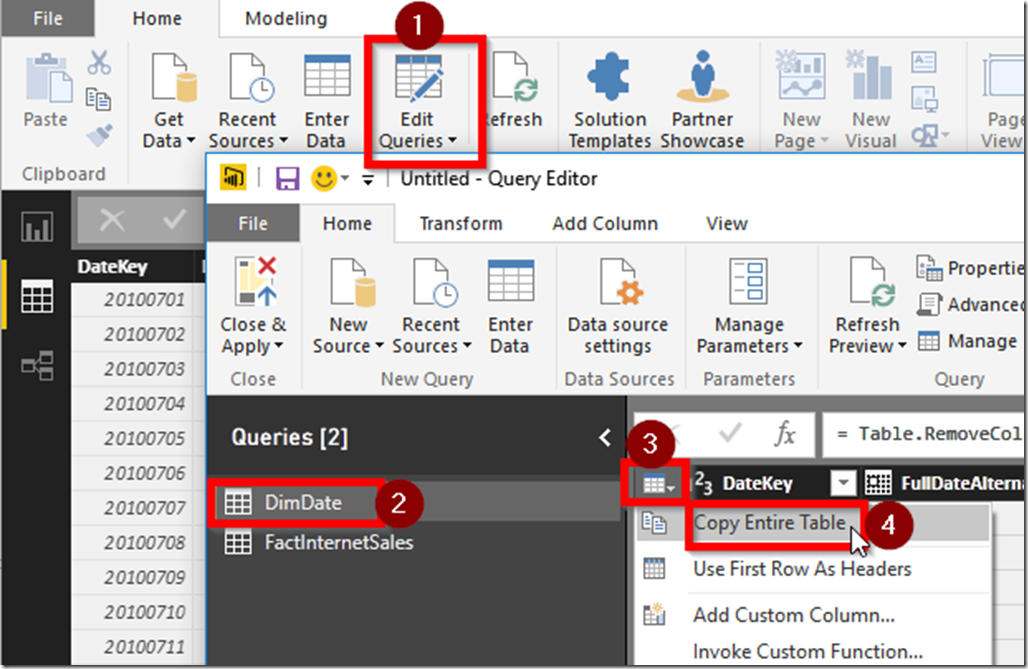Click Enter Data in Query Editor

click(x=510, y=306)
